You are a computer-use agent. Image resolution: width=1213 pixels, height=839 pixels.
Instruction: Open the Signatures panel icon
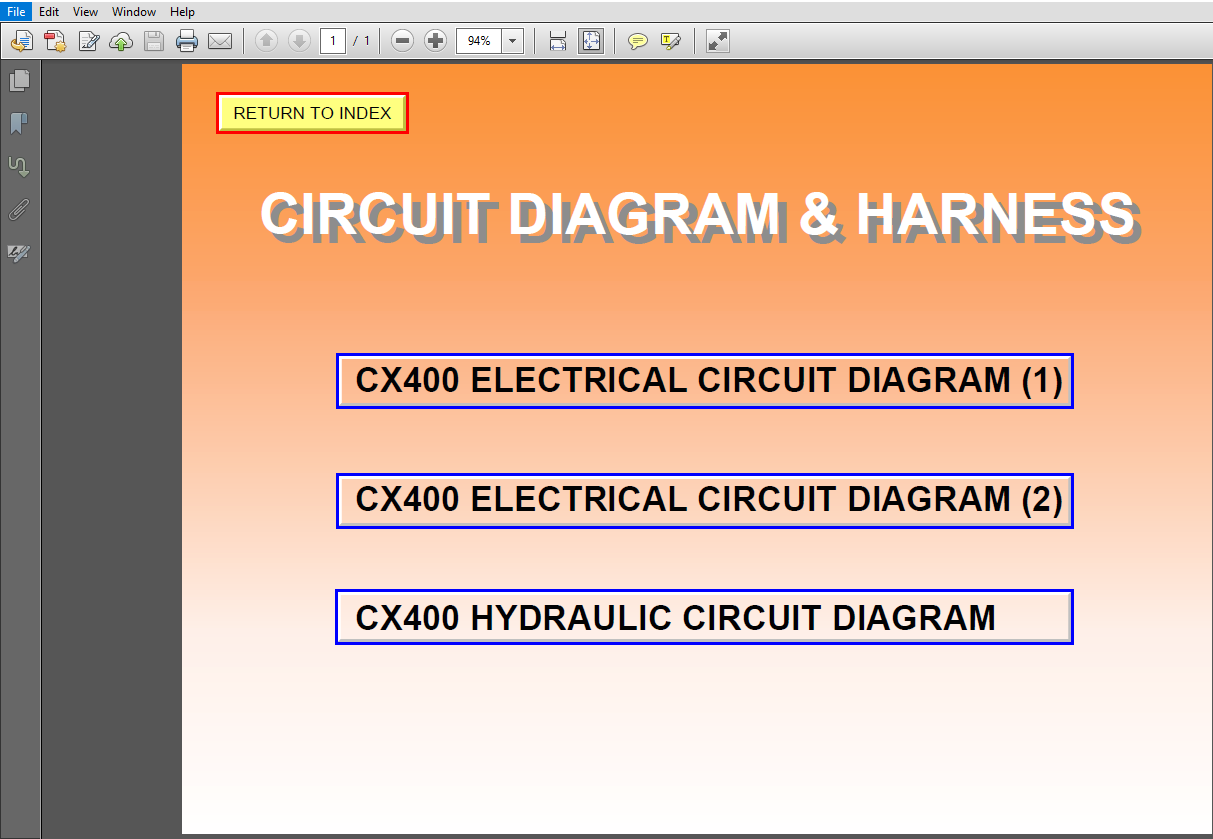(x=19, y=253)
